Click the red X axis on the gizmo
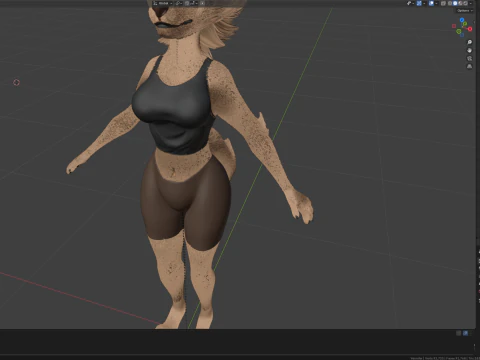Screen dimensions: 480x360 (470, 29)
